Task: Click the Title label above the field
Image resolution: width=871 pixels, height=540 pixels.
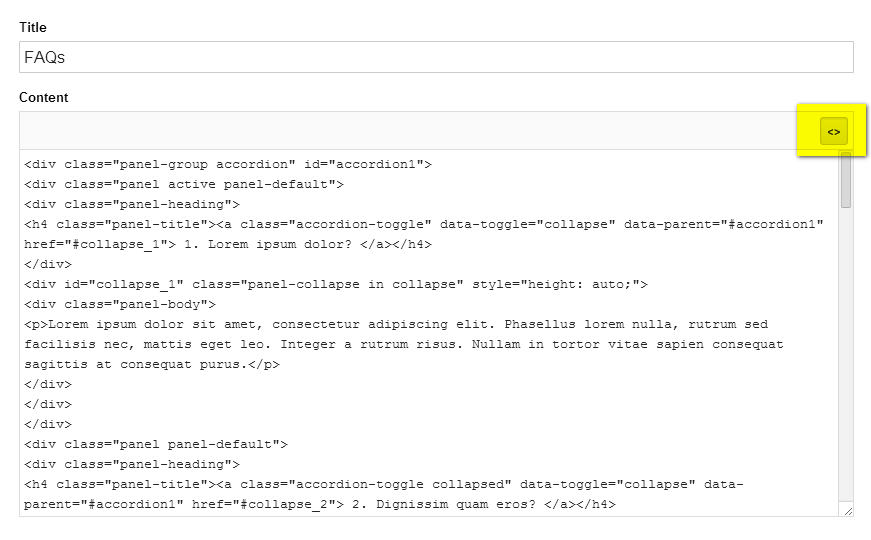Action: click(x=33, y=27)
